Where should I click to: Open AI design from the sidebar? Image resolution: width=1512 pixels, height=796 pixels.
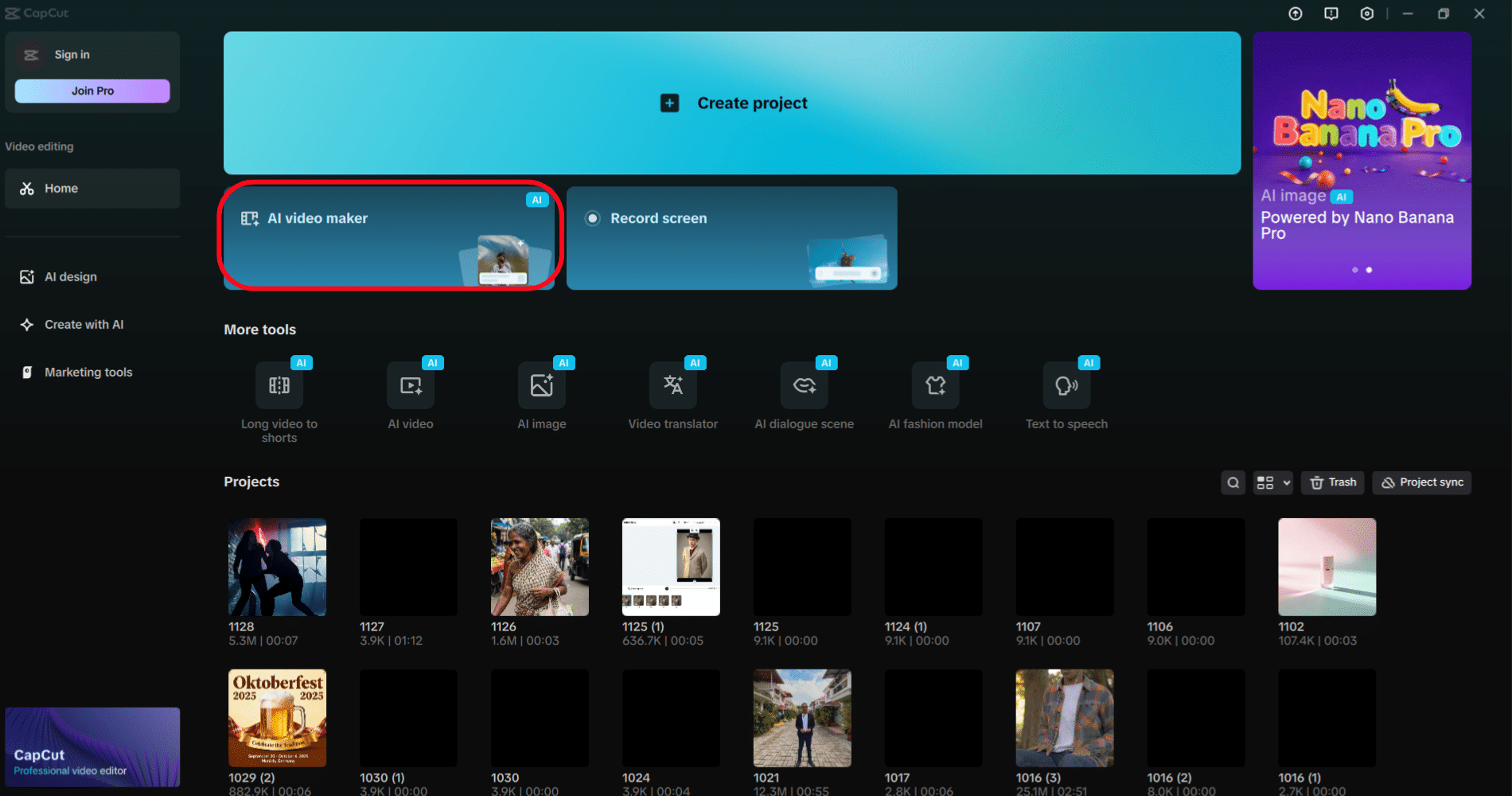(x=70, y=277)
